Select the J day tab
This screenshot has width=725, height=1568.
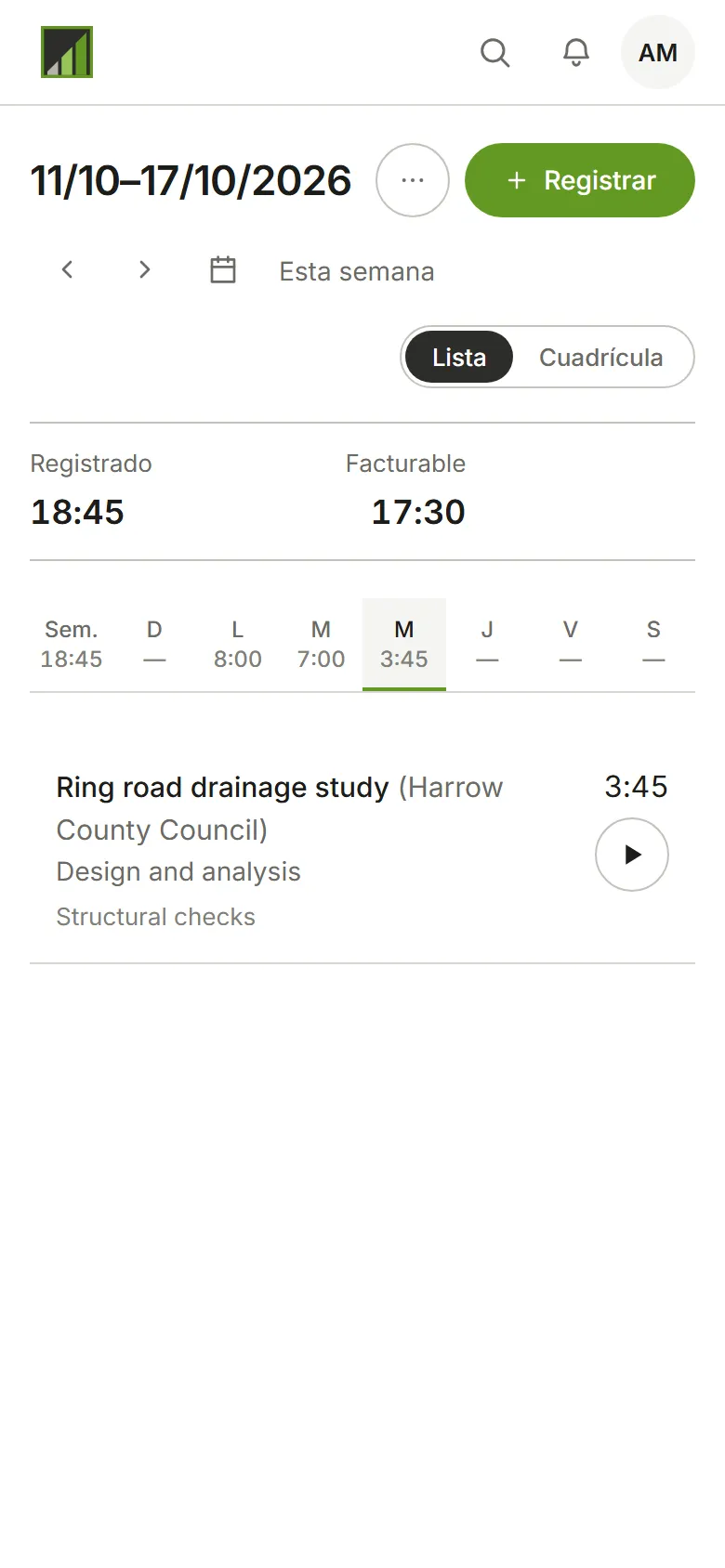487,645
